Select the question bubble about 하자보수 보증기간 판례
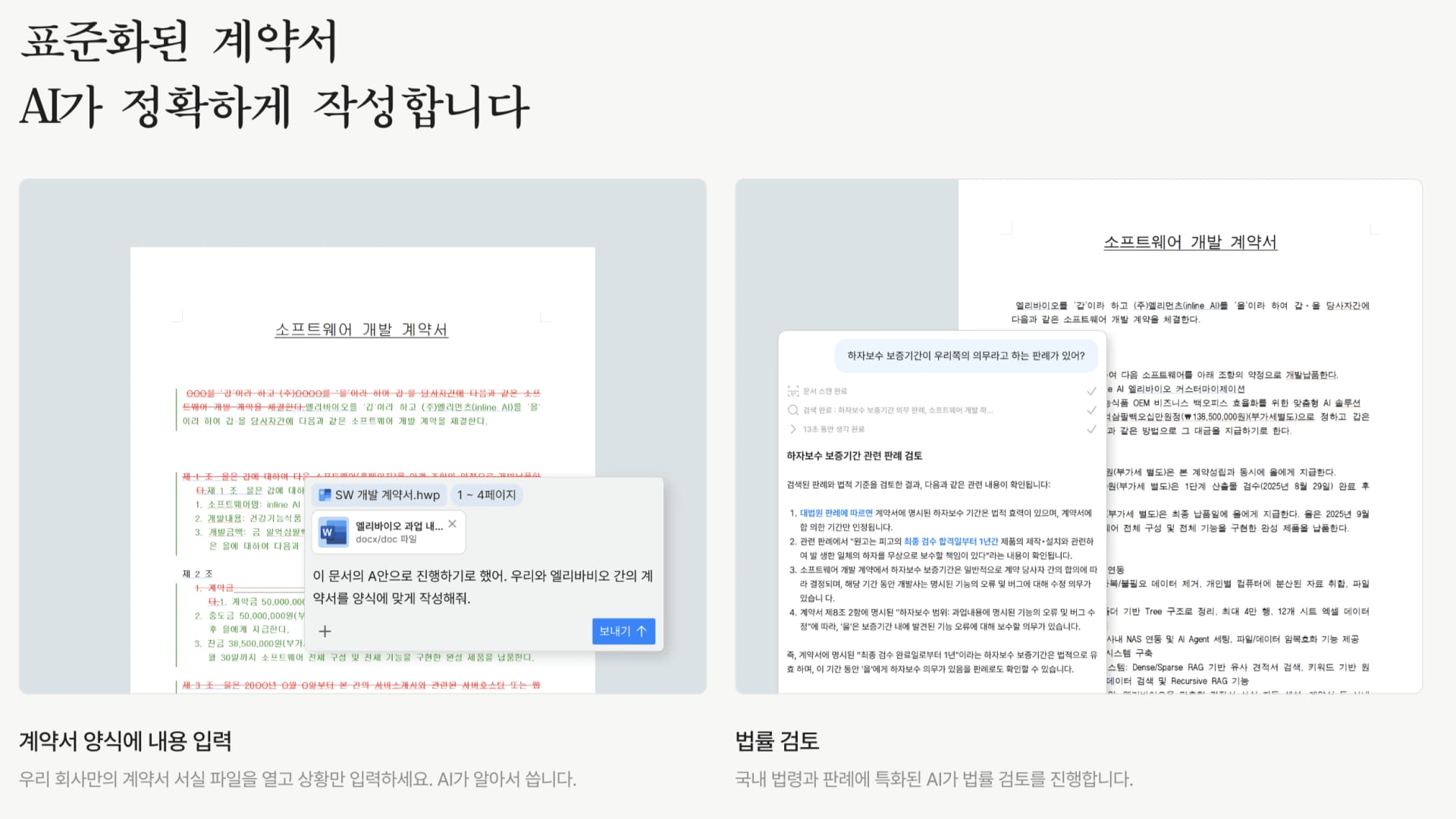Viewport: 1456px width, 819px height. 966,356
